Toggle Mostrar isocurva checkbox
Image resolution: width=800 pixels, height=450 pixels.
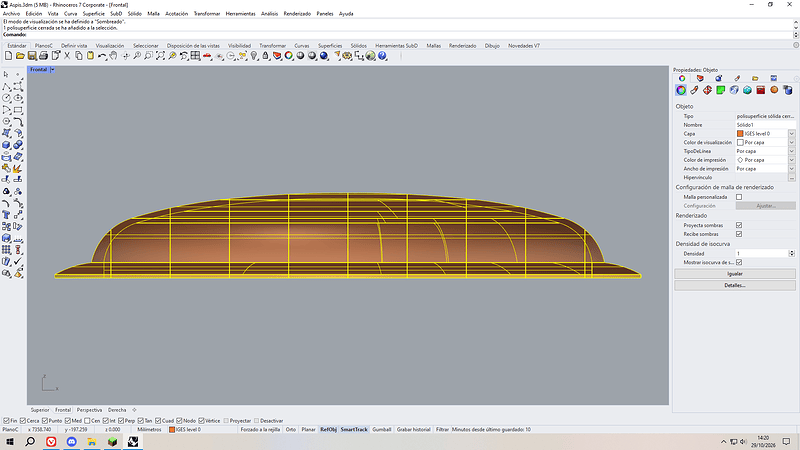click(x=739, y=262)
